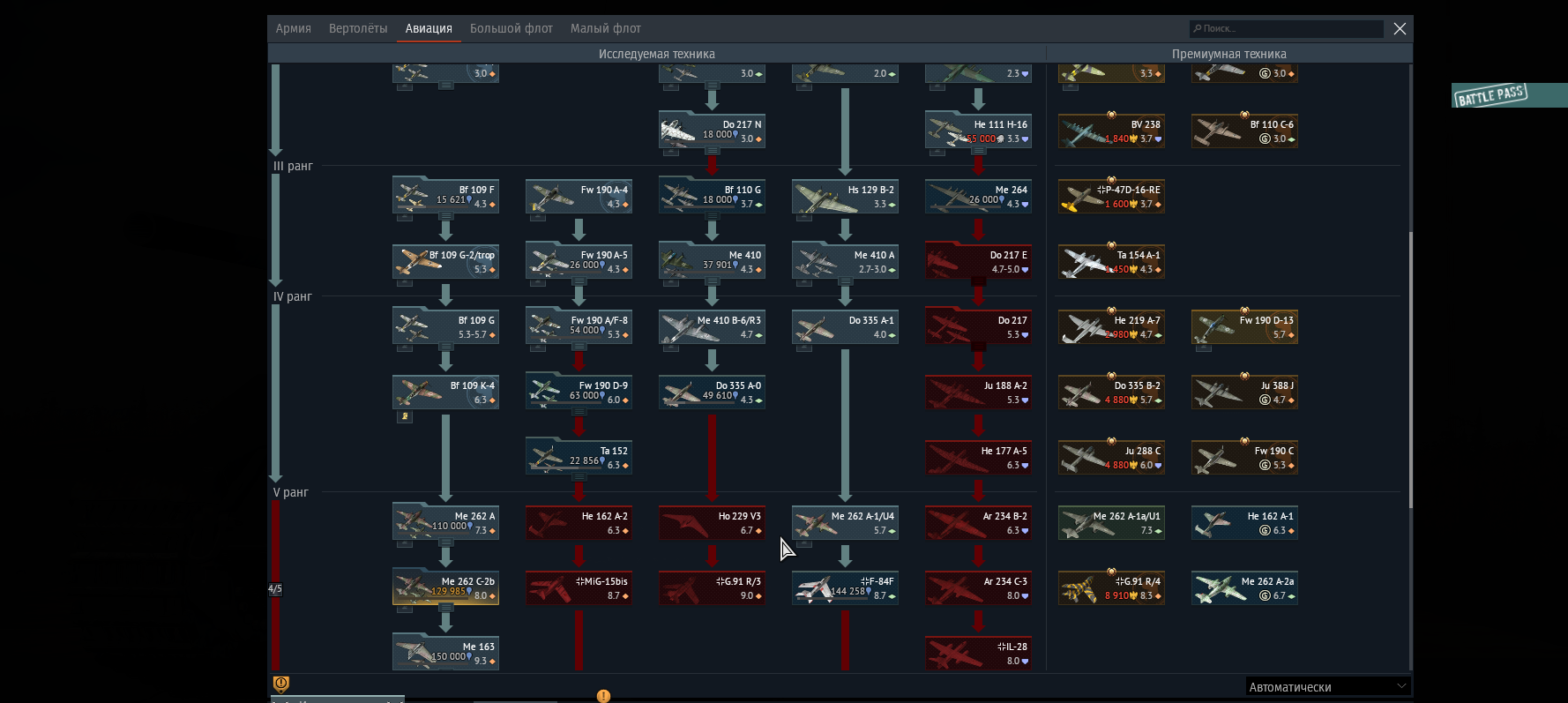This screenshot has height=703, width=1568.
Task: Select the Ar 234 B-2 card
Action: [978, 523]
